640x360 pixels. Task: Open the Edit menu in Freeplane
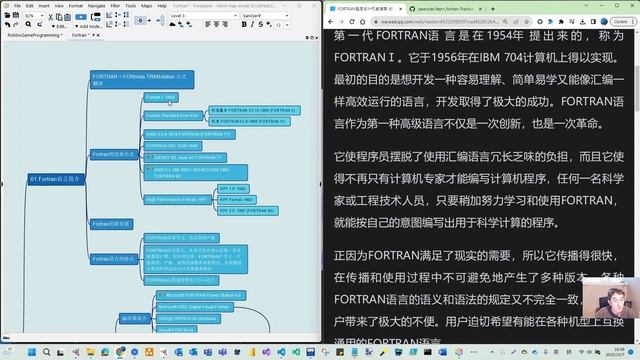pyautogui.click(x=30, y=6)
